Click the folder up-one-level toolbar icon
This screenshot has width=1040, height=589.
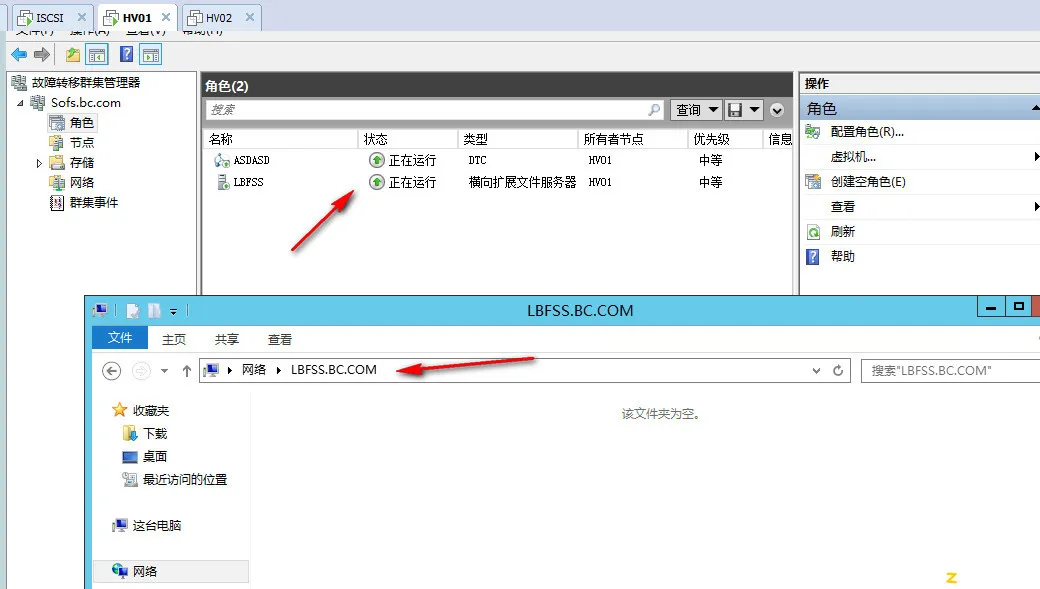72,54
